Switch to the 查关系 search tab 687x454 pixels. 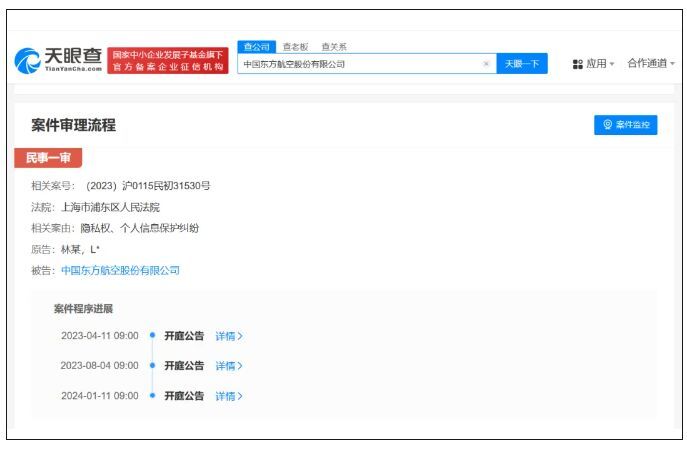click(x=334, y=47)
